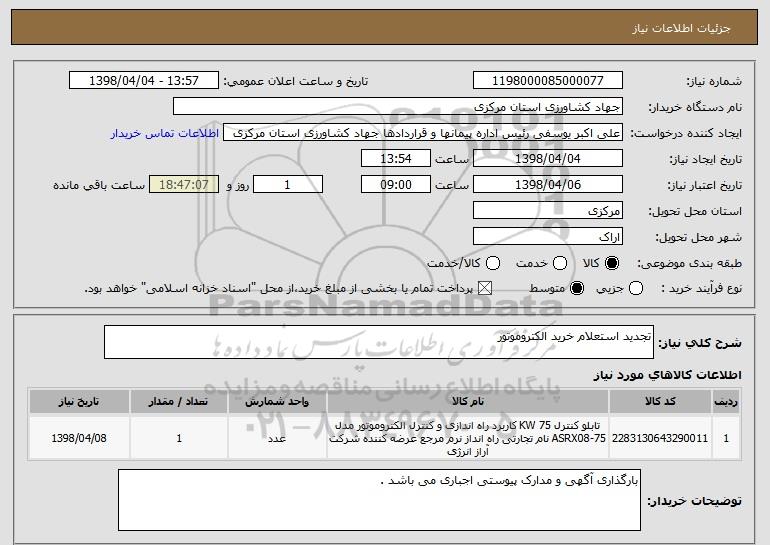Select the کالا radio button
This screenshot has width=770, height=545.
point(612,264)
